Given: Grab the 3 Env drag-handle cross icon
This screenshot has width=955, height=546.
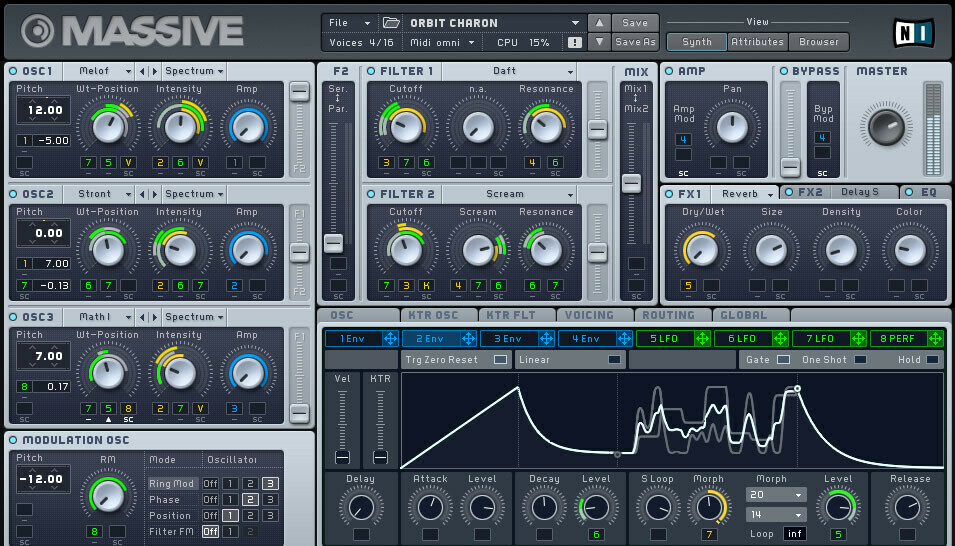Looking at the screenshot, I should point(546,338).
